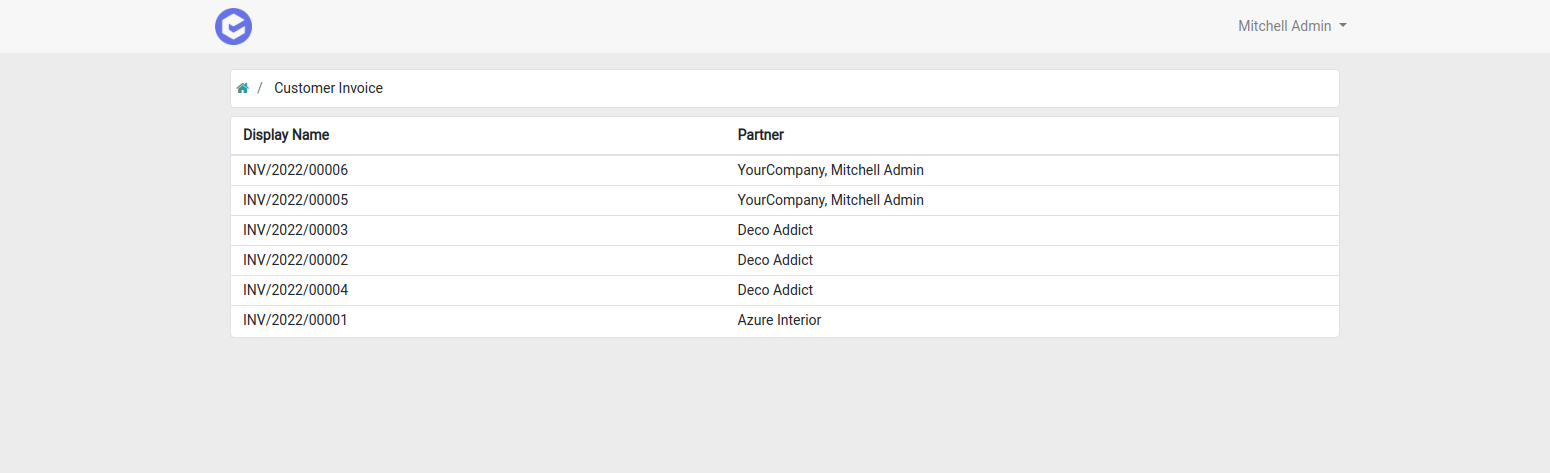Click the dropdown caret beside Mitchell Admin

coord(1343,26)
